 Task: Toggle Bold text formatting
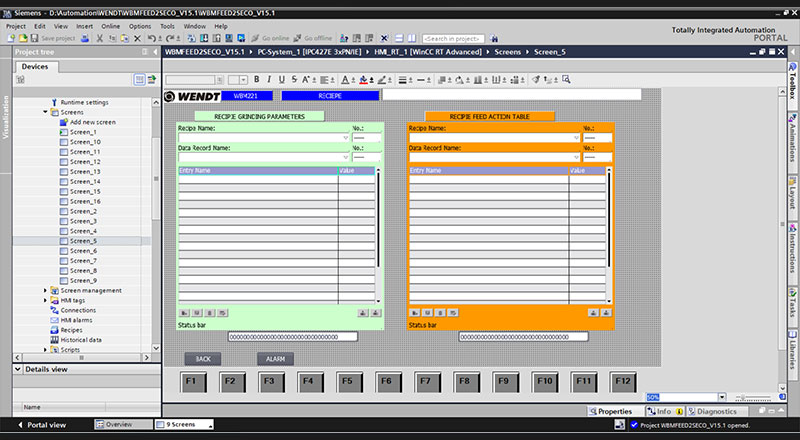[256, 79]
